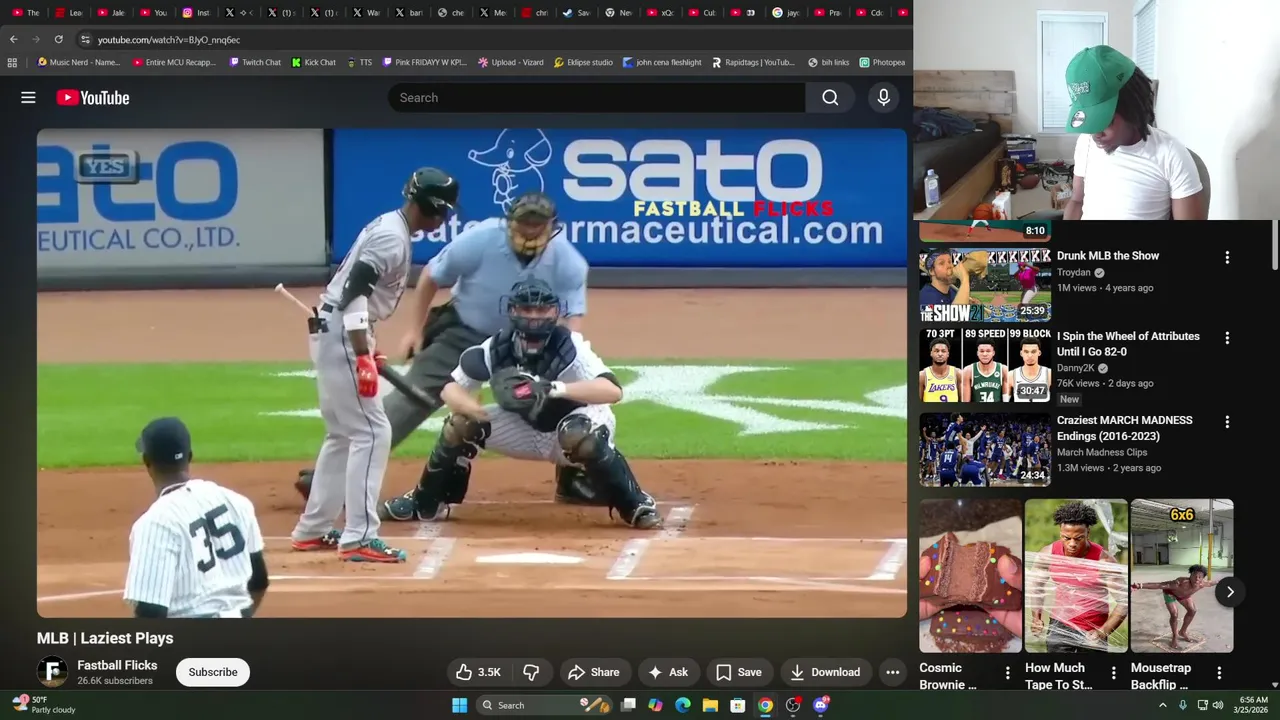Show hidden system tray icons

click(1162, 705)
